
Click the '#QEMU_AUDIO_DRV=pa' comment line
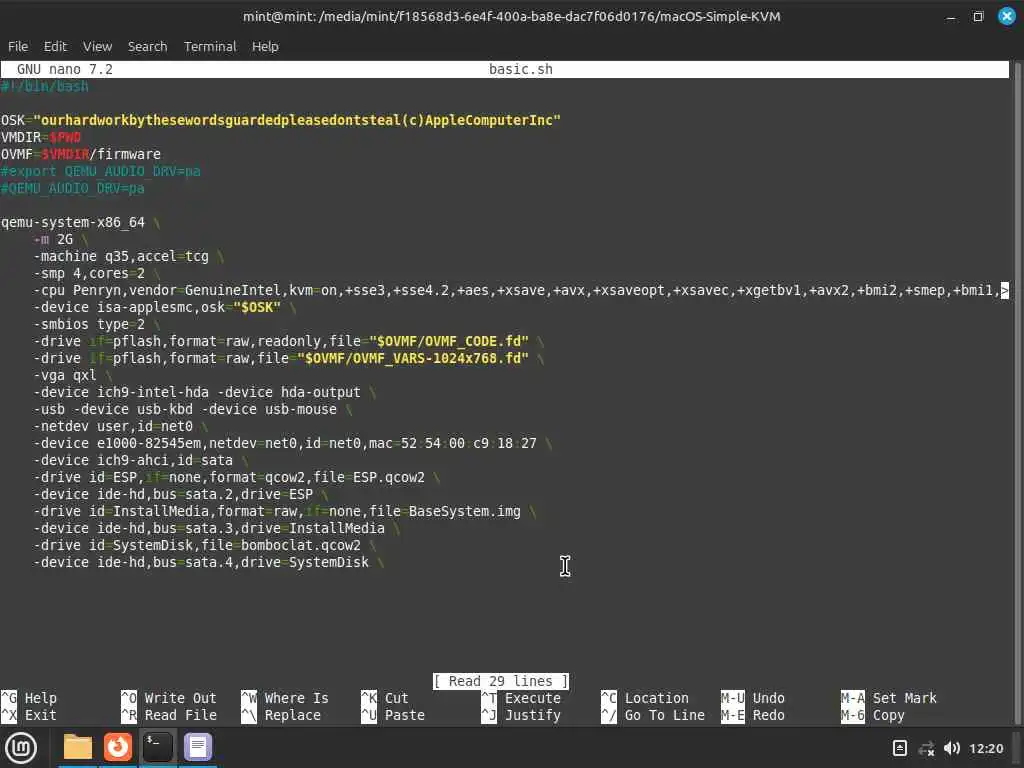pyautogui.click(x=72, y=188)
